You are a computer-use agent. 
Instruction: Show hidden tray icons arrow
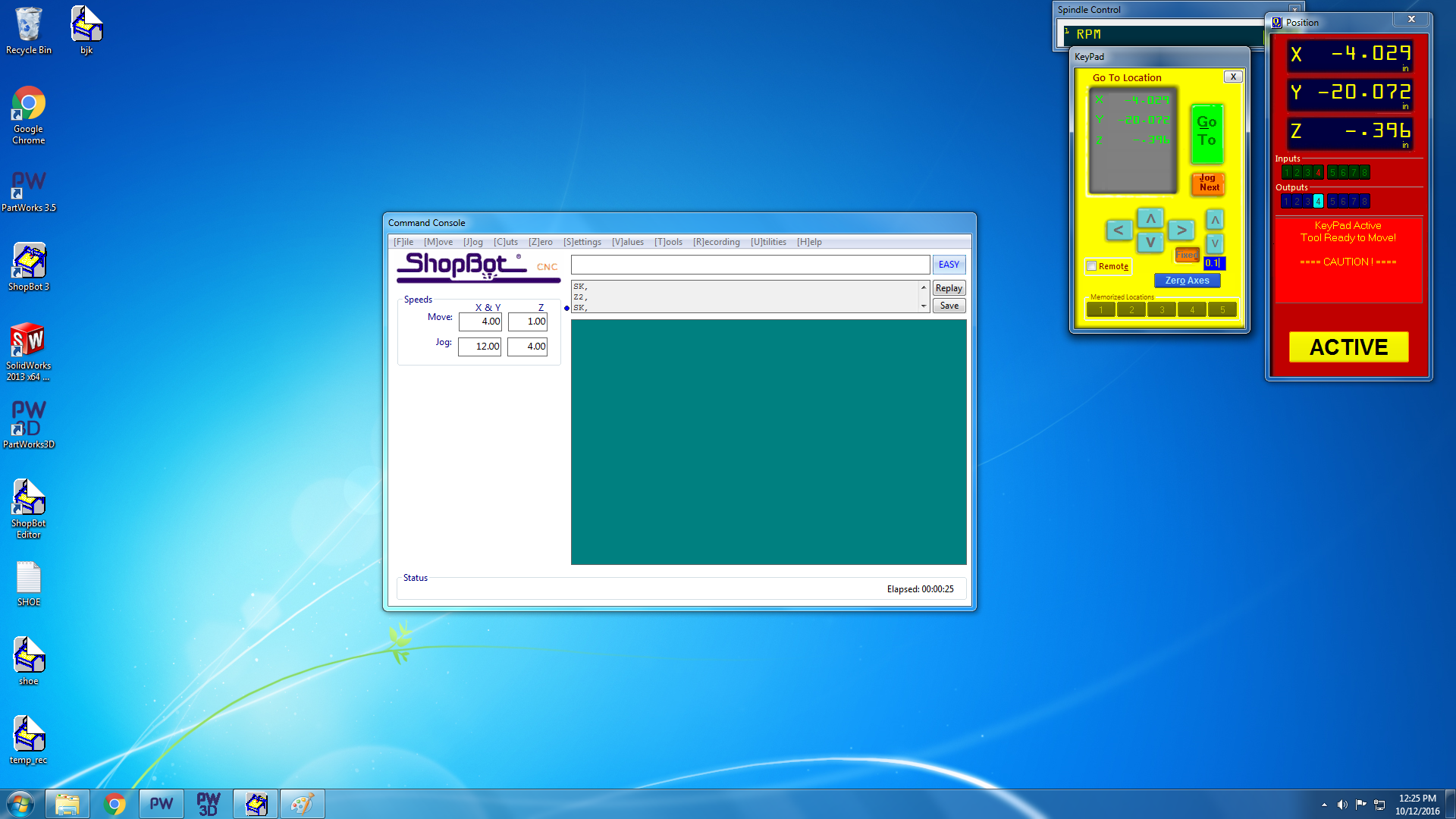click(x=1324, y=805)
